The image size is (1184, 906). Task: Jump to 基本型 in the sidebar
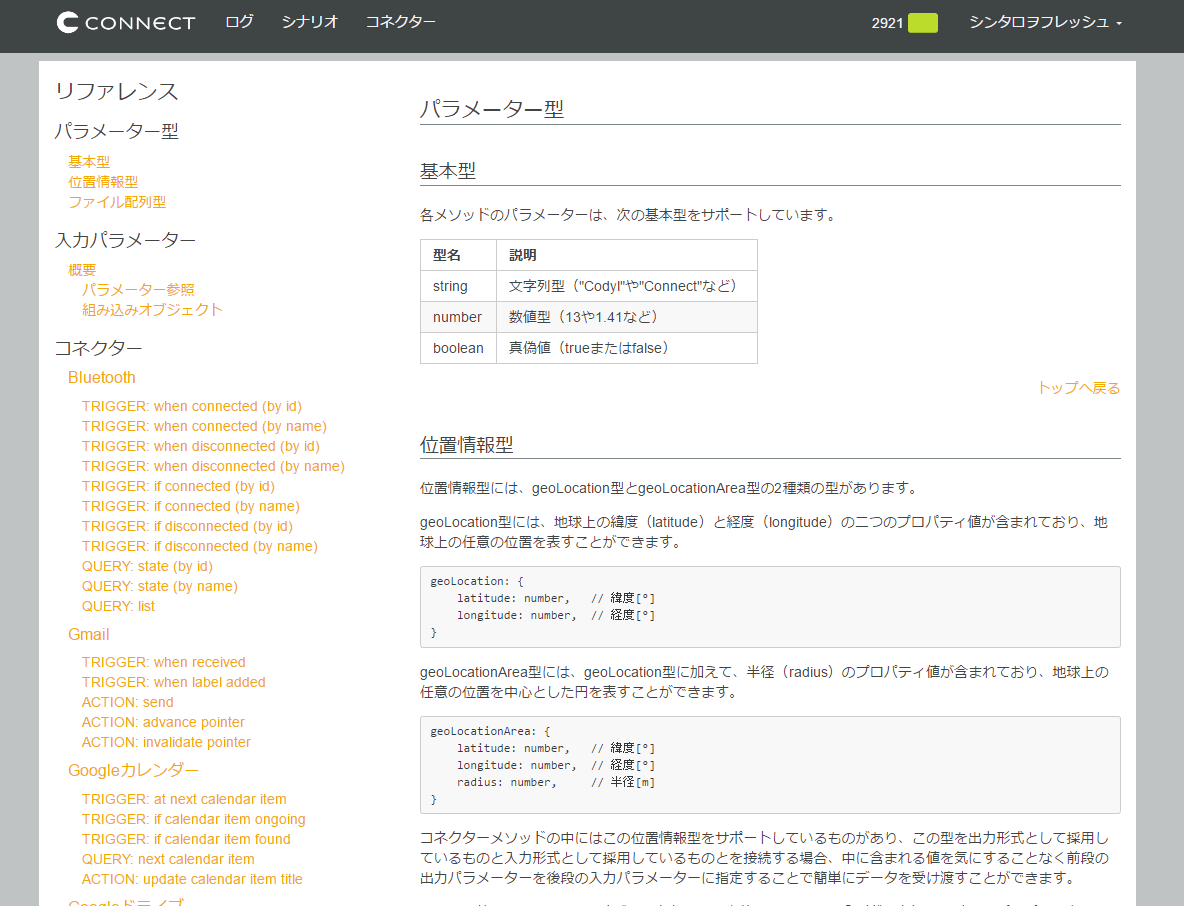(89, 161)
